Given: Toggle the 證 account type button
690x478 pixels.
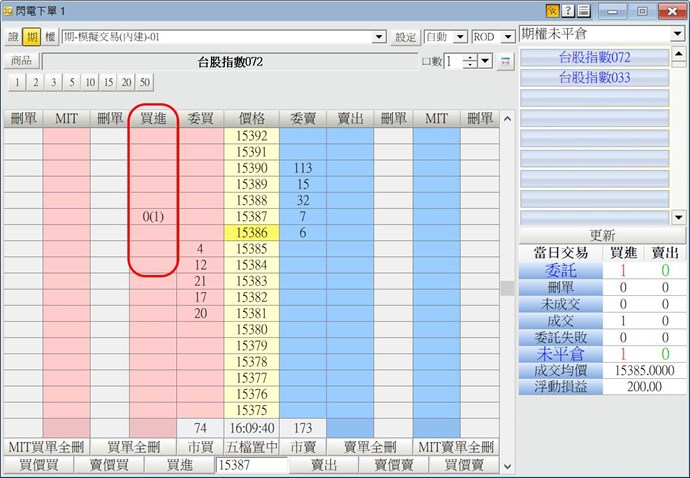Looking at the screenshot, I should pos(13,37).
